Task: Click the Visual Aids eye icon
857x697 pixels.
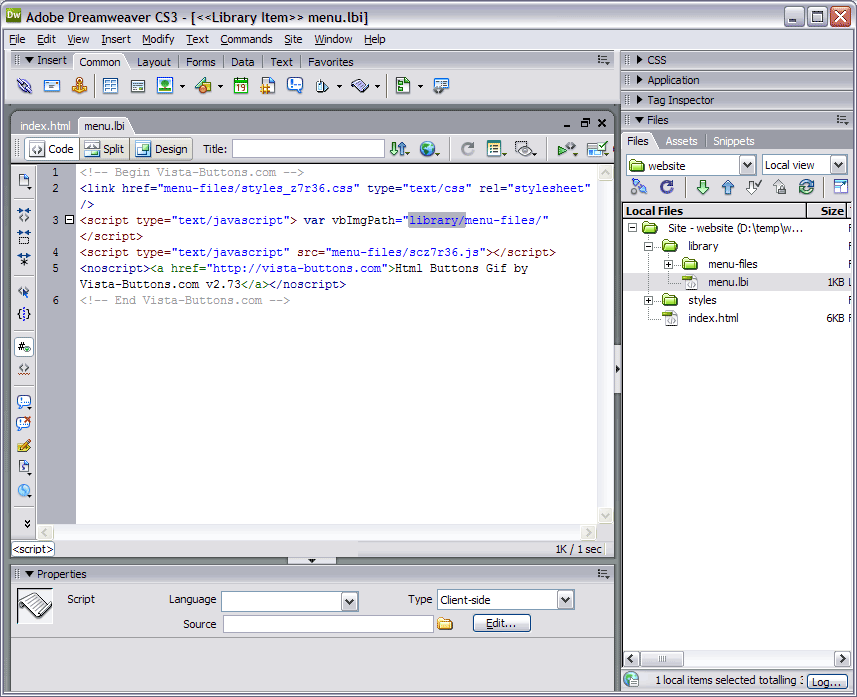Action: tap(526, 149)
